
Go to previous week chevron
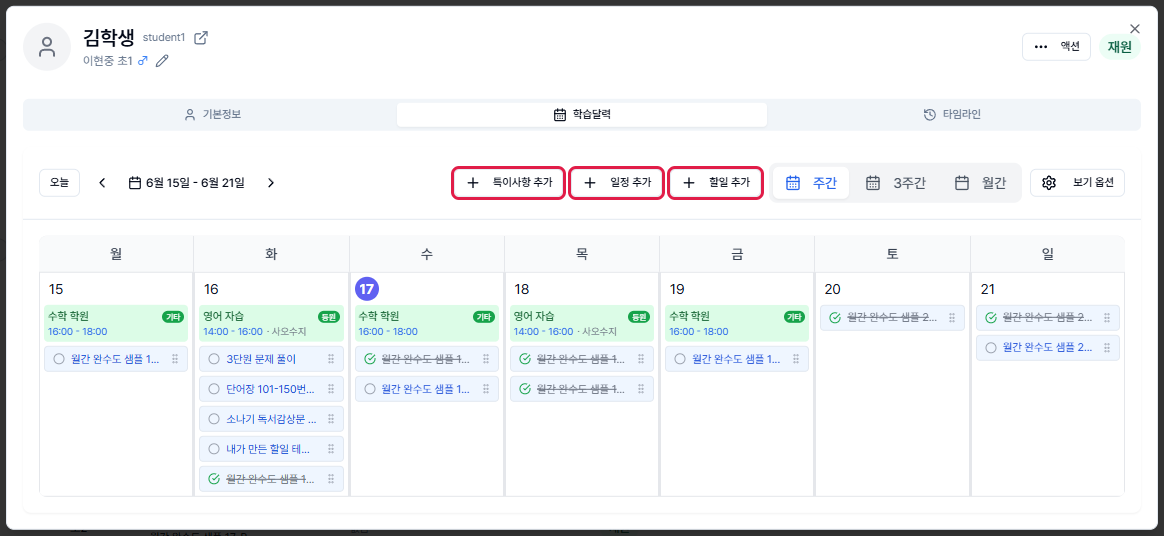pos(102,183)
